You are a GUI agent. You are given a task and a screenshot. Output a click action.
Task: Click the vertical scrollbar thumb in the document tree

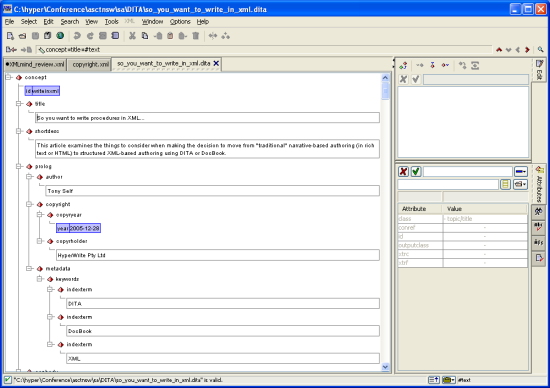[x=385, y=92]
